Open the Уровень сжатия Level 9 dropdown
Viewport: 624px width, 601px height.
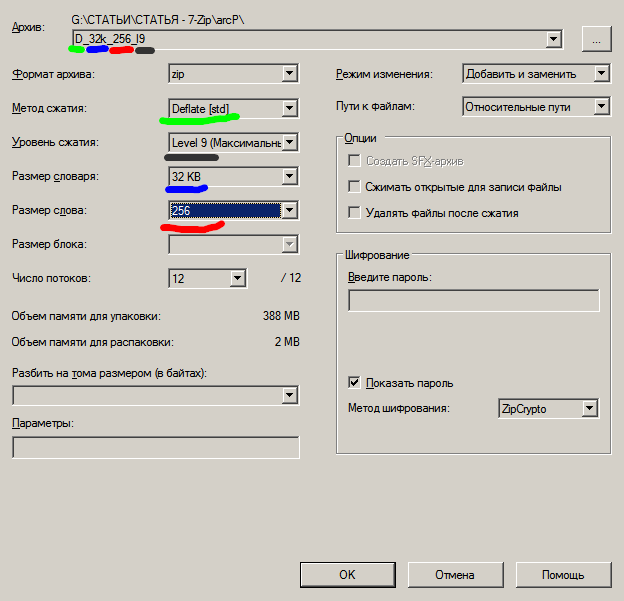(233, 142)
